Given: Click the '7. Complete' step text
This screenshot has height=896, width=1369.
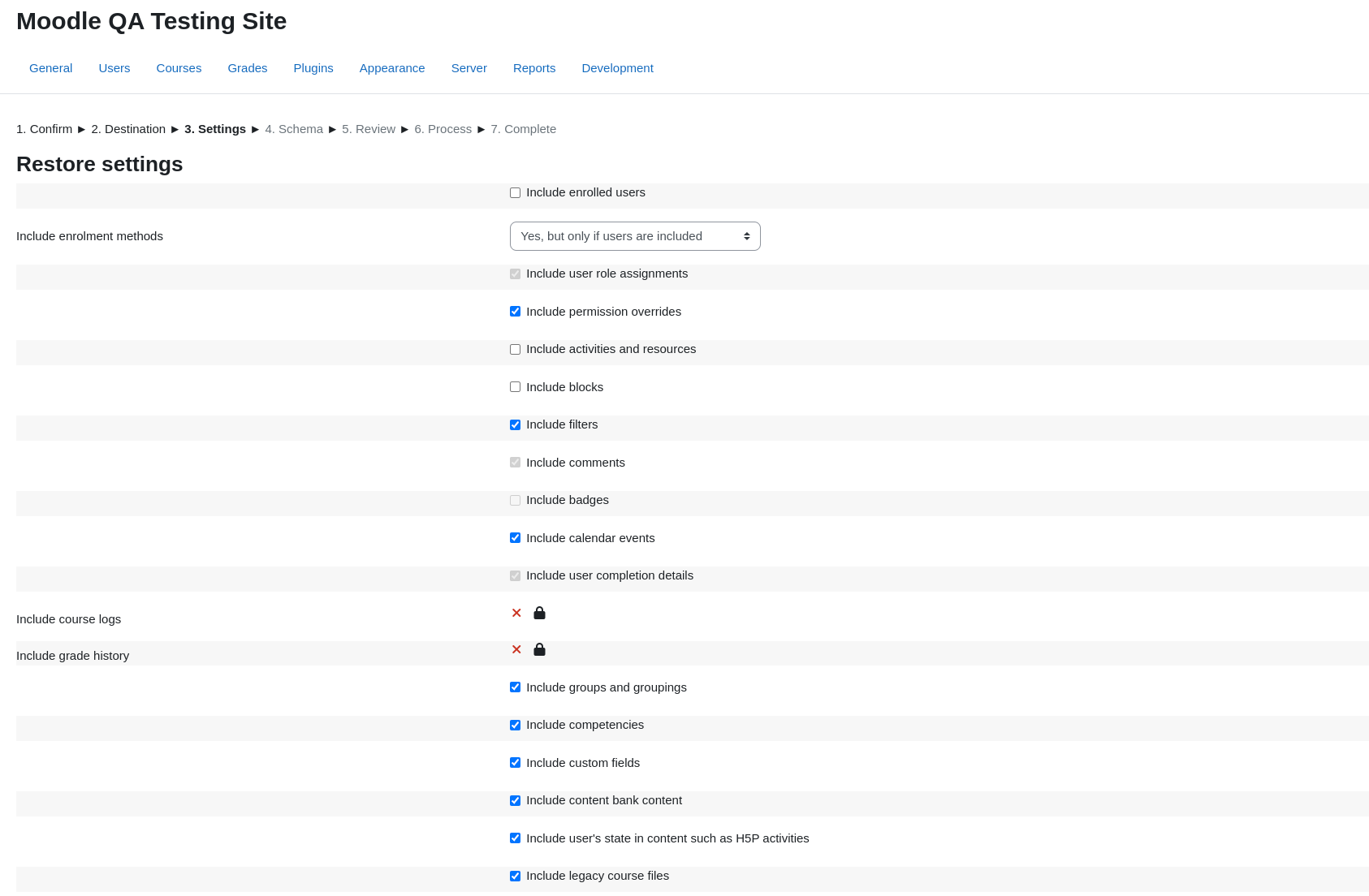Looking at the screenshot, I should pyautogui.click(x=524, y=129).
